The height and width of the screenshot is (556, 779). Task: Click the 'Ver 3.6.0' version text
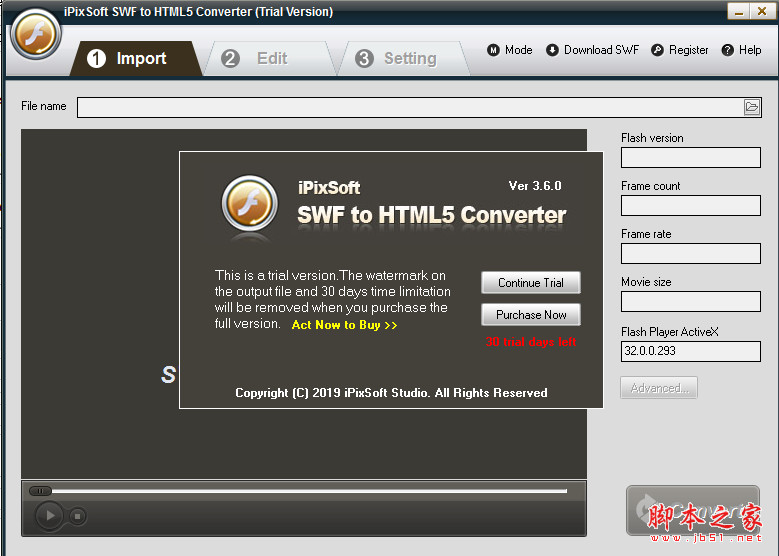(535, 186)
